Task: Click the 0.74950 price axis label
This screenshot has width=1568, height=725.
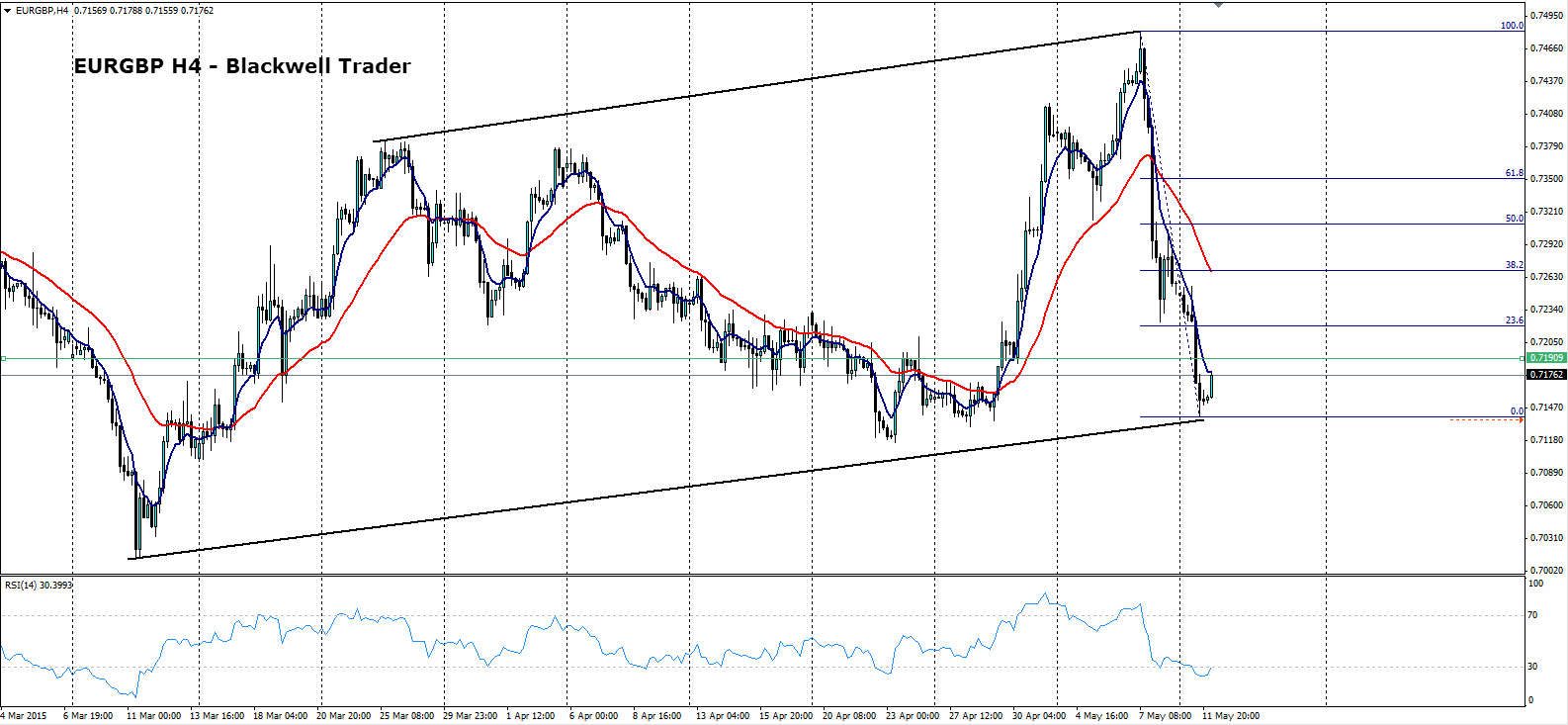Action: (1547, 16)
